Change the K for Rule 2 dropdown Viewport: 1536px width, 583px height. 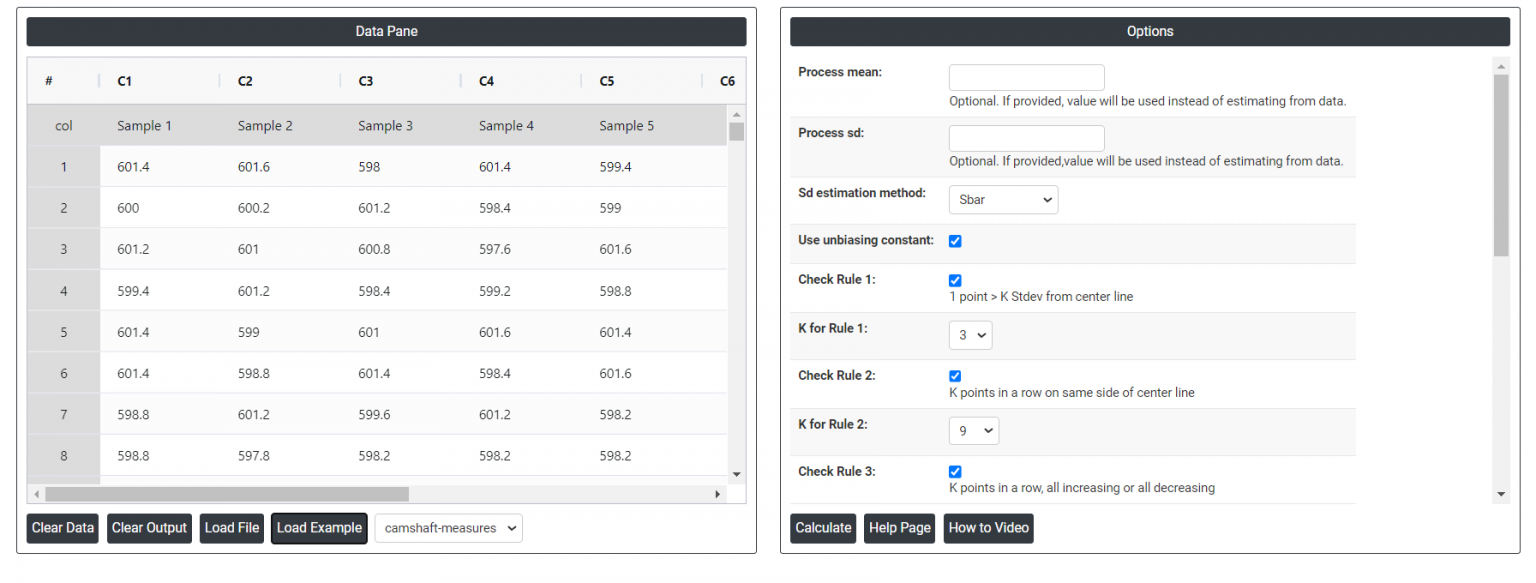point(973,431)
